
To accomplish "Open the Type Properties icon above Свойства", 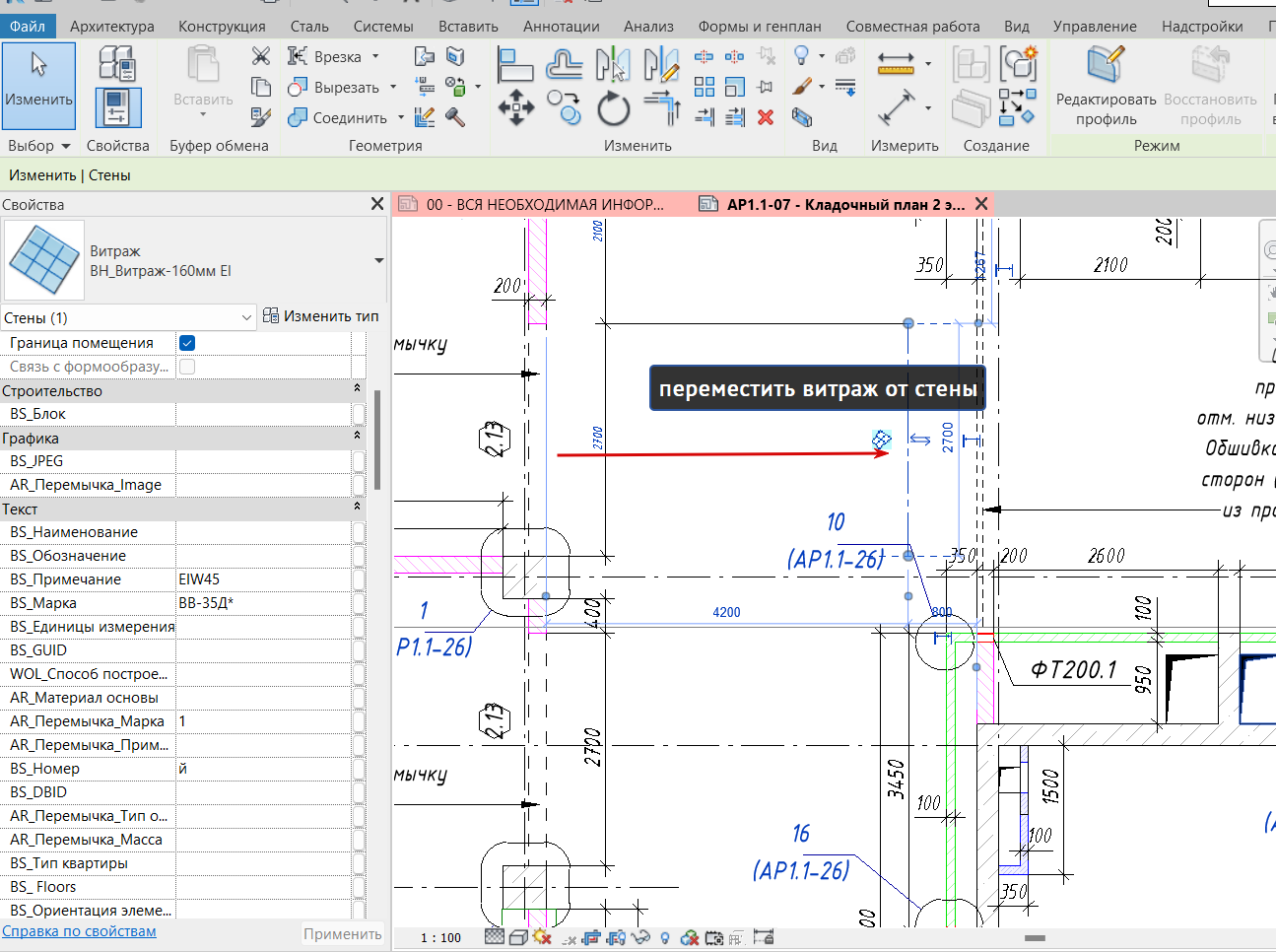I will pyautogui.click(x=117, y=65).
